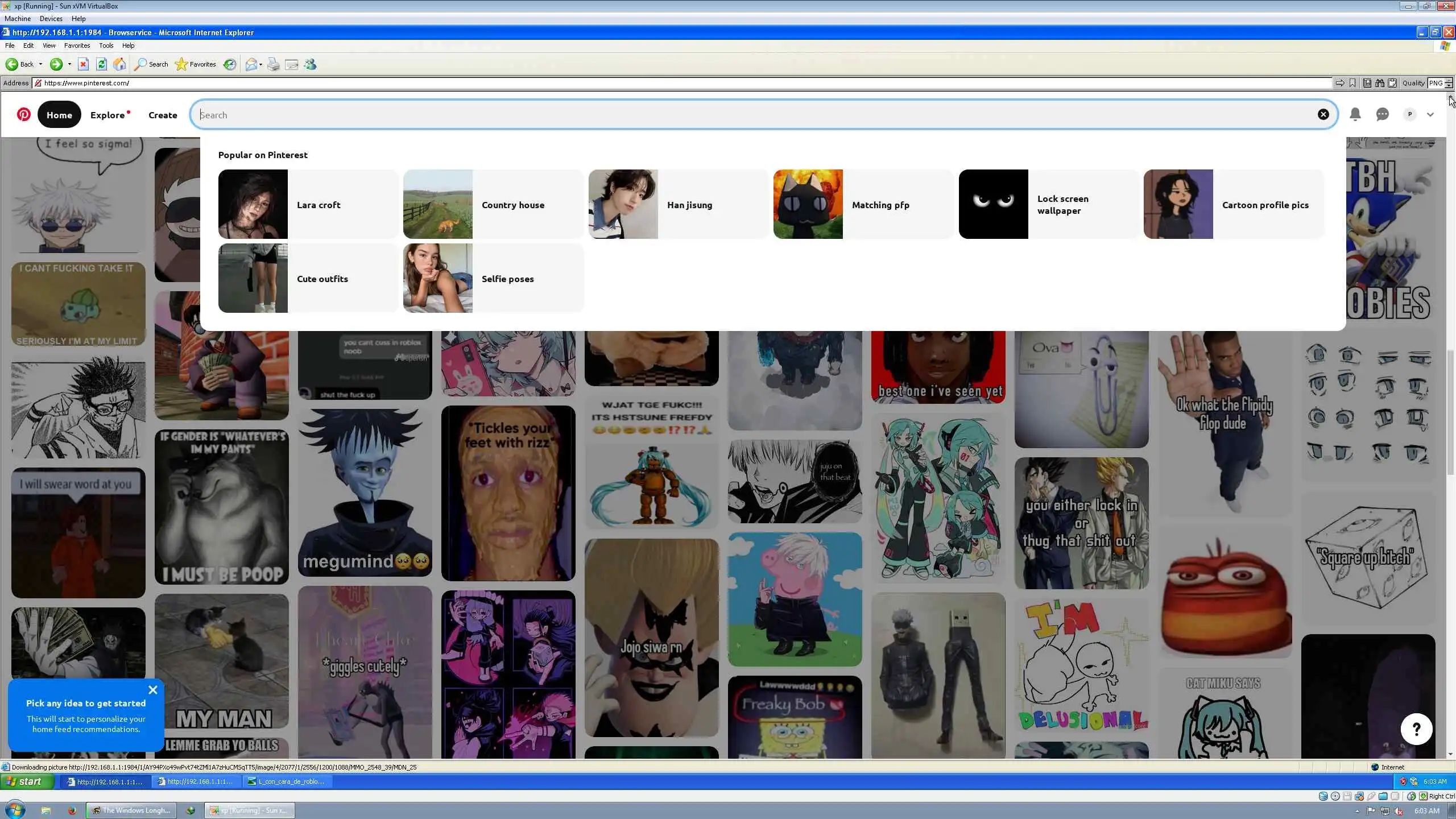
Task: Expand the Back button history arrow
Action: (x=40, y=64)
